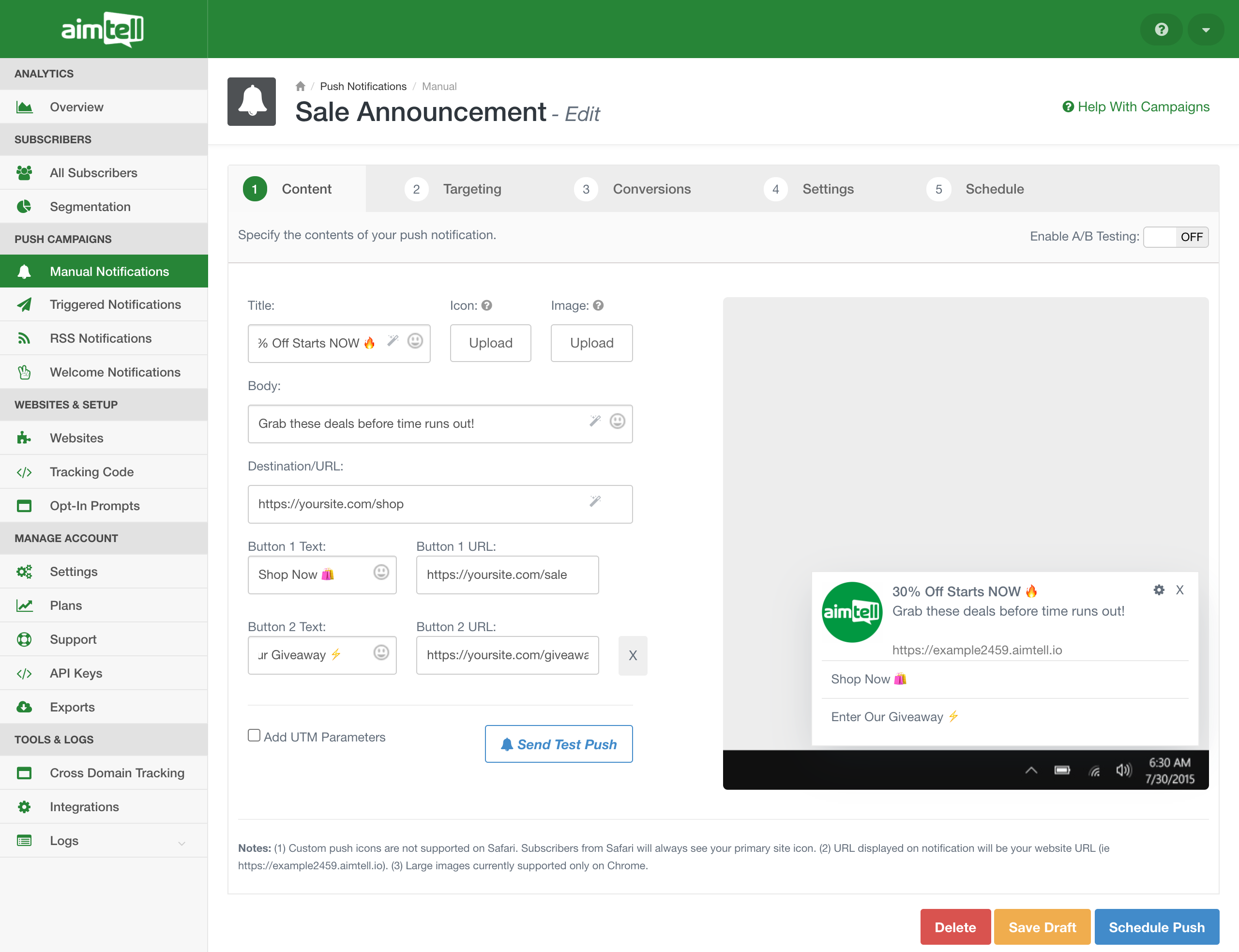The image size is (1239, 952).
Task: Toggle Enable A/B Testing switch
Action: coord(1176,237)
